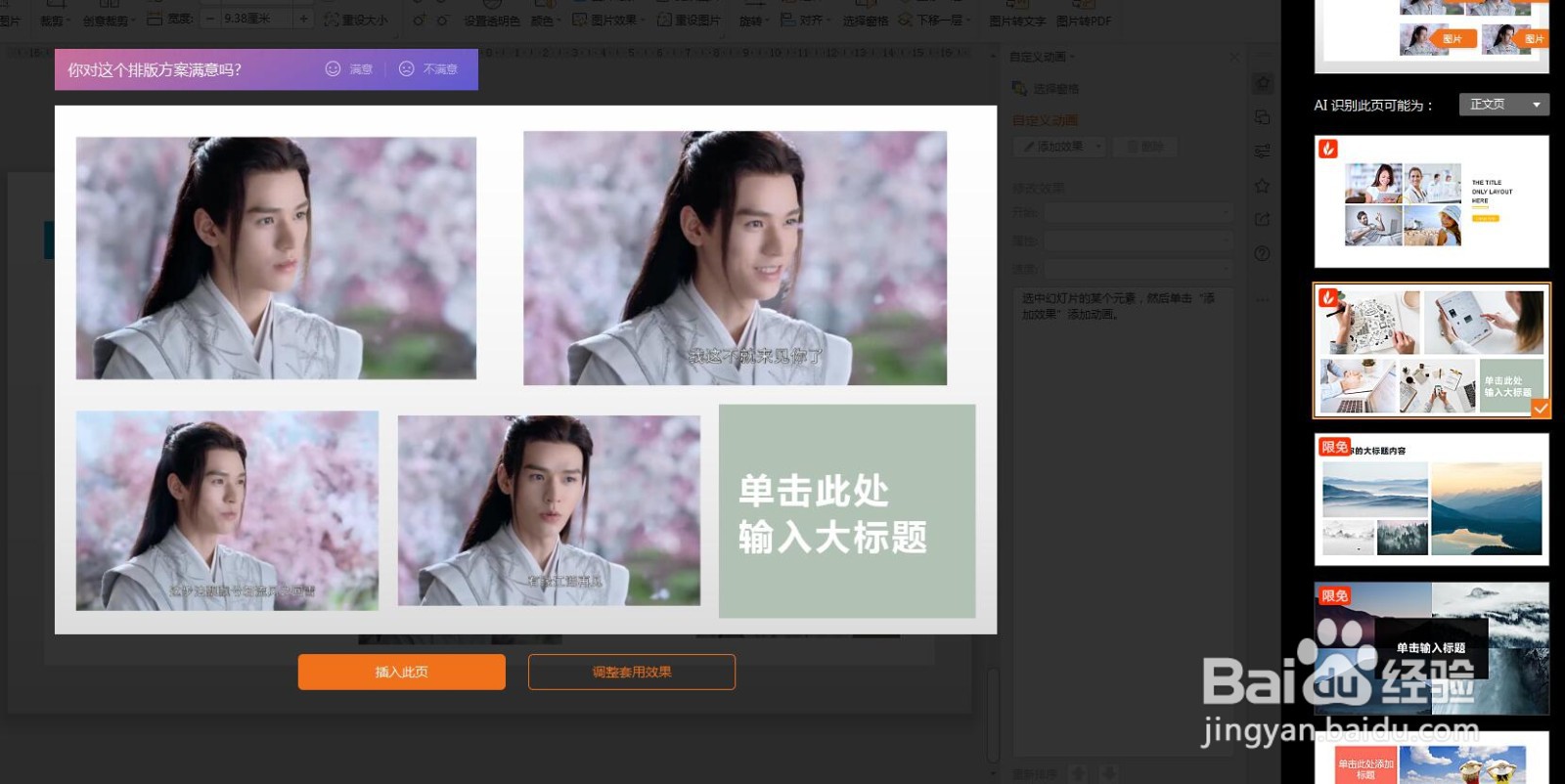The width and height of the screenshot is (1565, 784).
Task: Click the width minus stepper button
Action: (x=210, y=19)
